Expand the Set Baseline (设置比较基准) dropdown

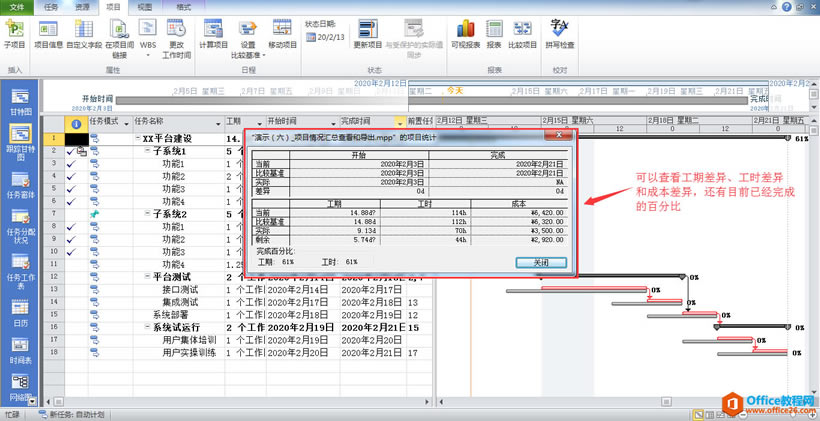point(248,51)
